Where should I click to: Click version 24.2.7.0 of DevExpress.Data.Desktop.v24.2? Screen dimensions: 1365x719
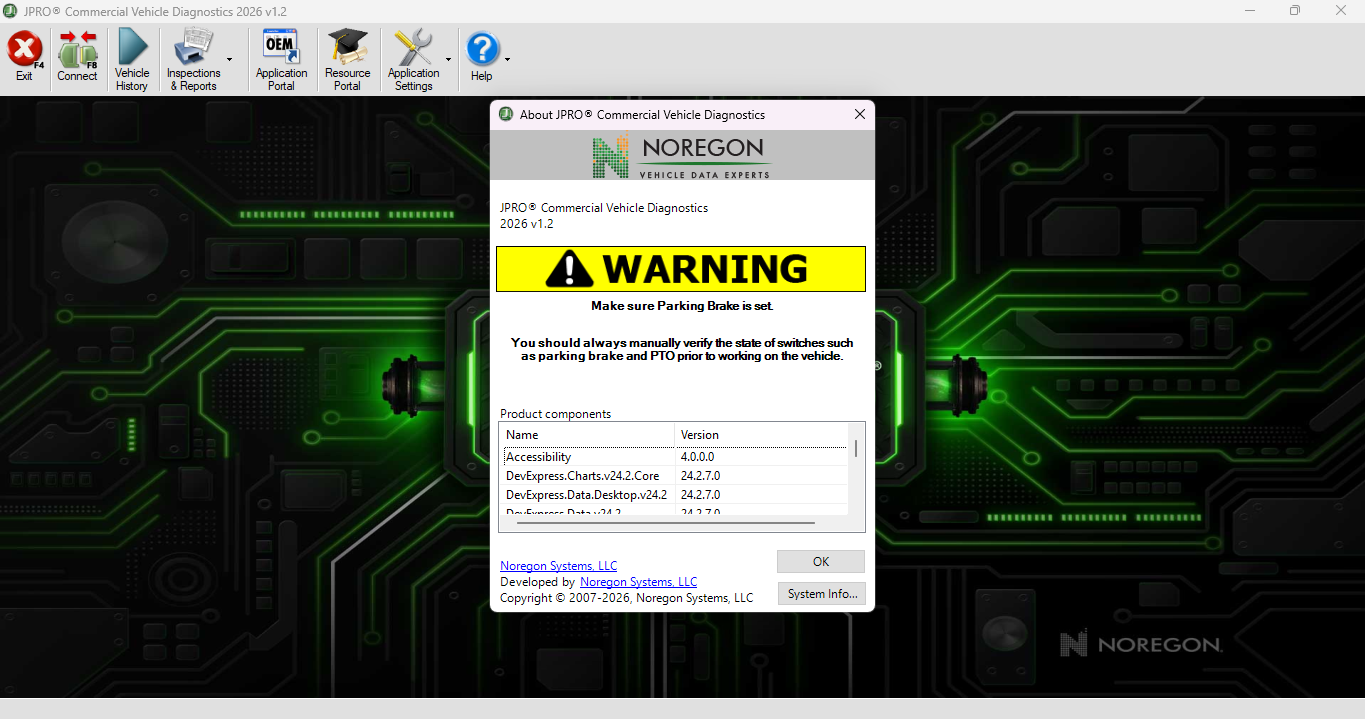pyautogui.click(x=700, y=495)
